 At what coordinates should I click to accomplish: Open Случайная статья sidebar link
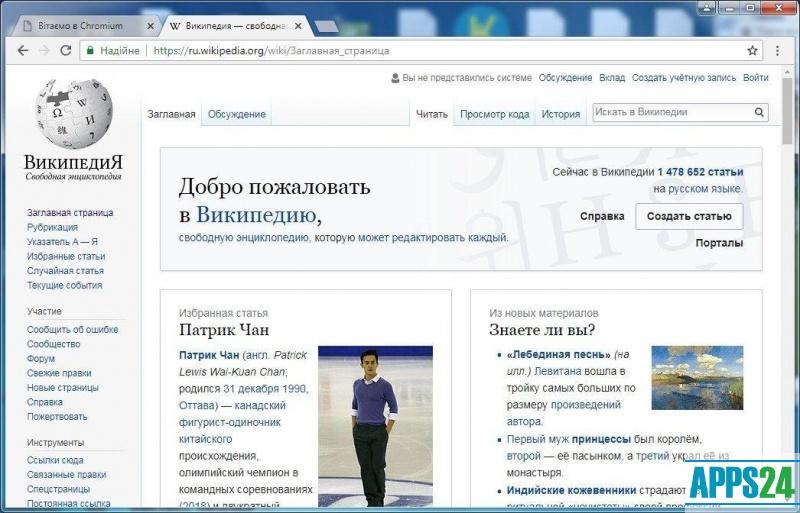[65, 271]
